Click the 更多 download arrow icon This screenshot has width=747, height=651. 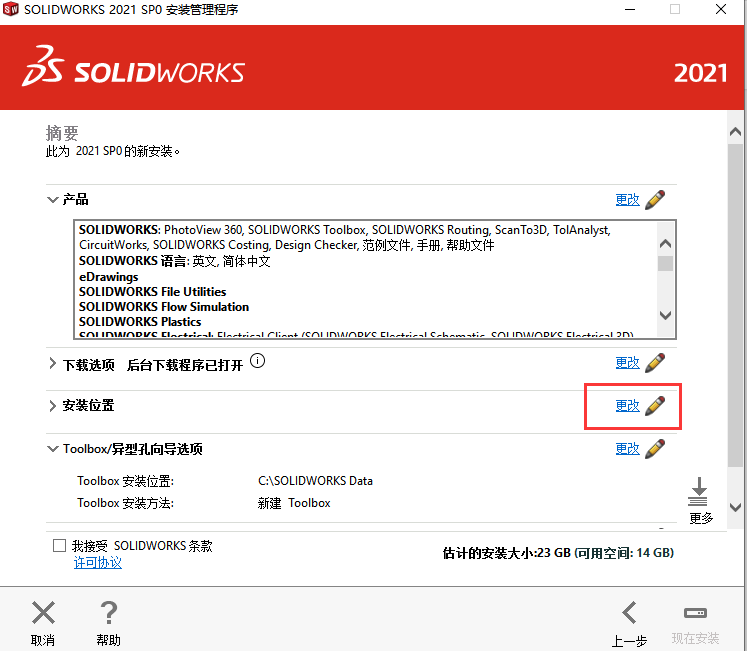698,491
